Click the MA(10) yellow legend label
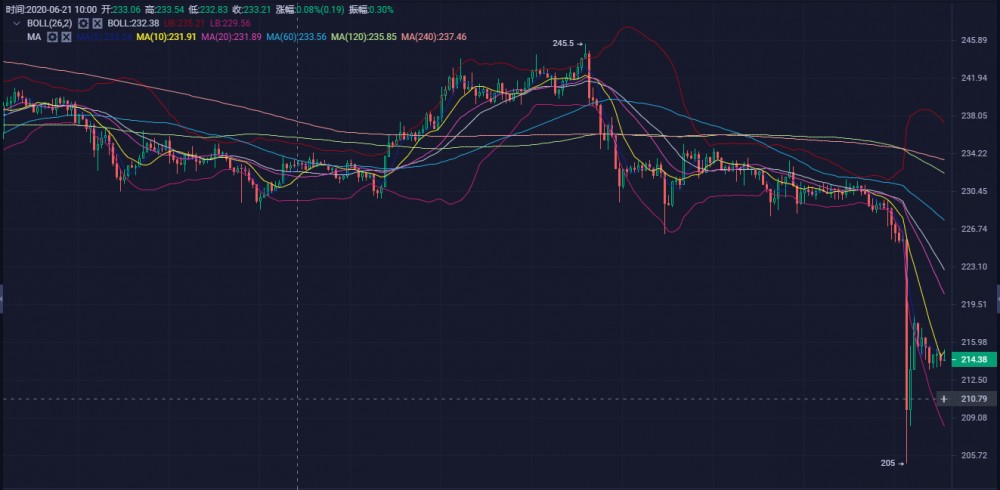Screen dimensions: 1000x490 point(166,37)
